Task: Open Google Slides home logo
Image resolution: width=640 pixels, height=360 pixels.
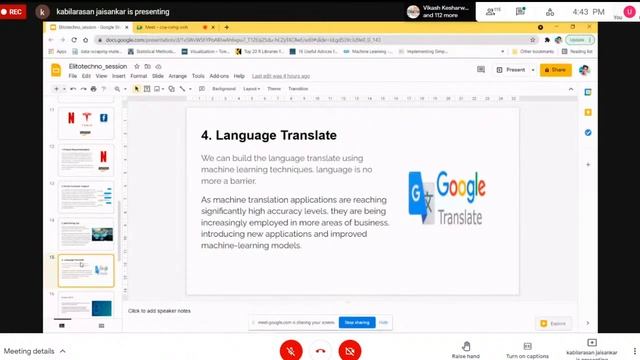Action: pos(56,70)
